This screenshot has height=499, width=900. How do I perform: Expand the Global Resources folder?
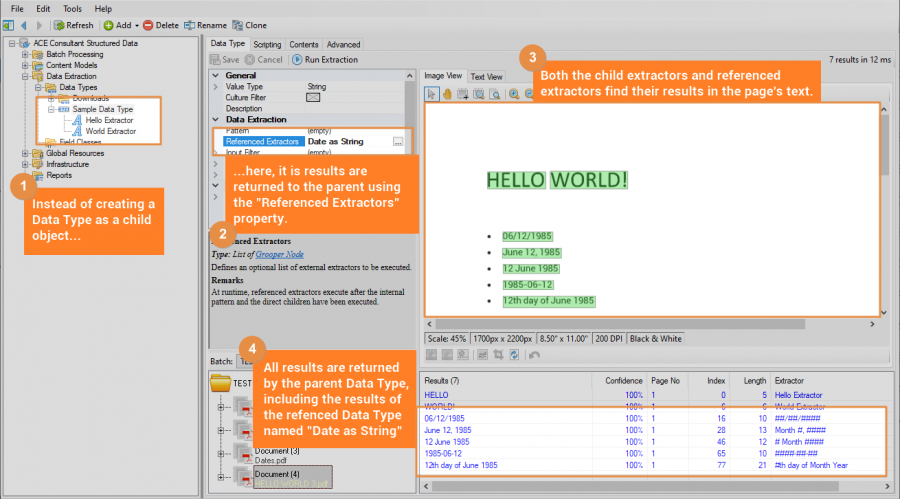(x=26, y=153)
